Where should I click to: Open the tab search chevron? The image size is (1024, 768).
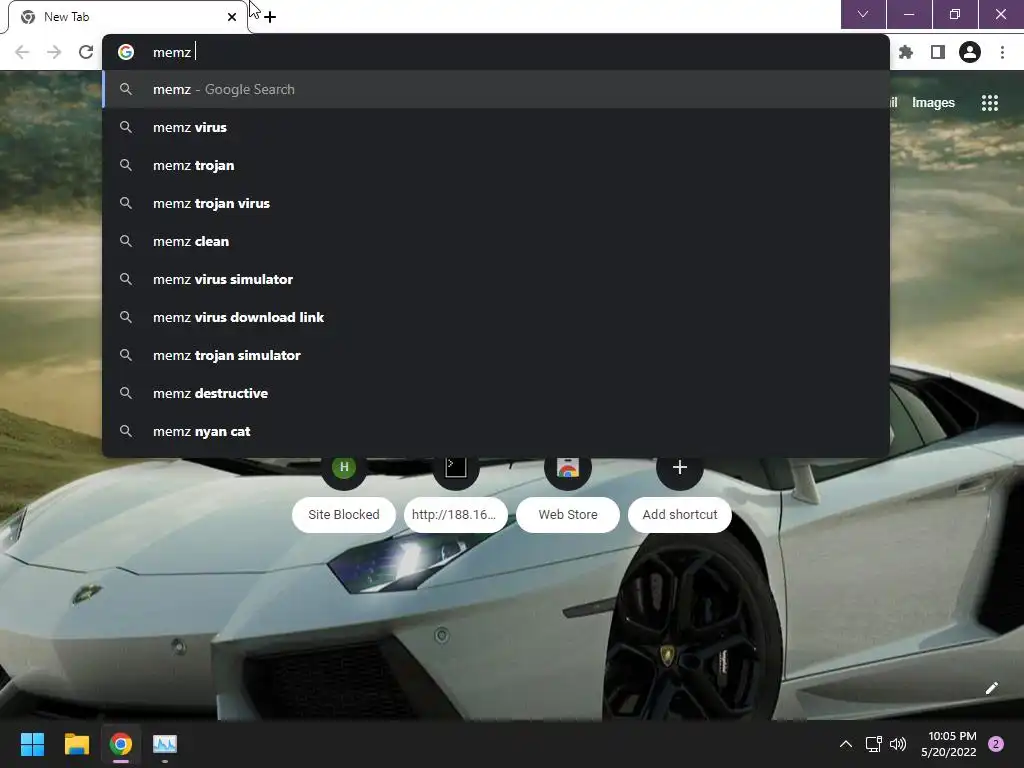863,14
